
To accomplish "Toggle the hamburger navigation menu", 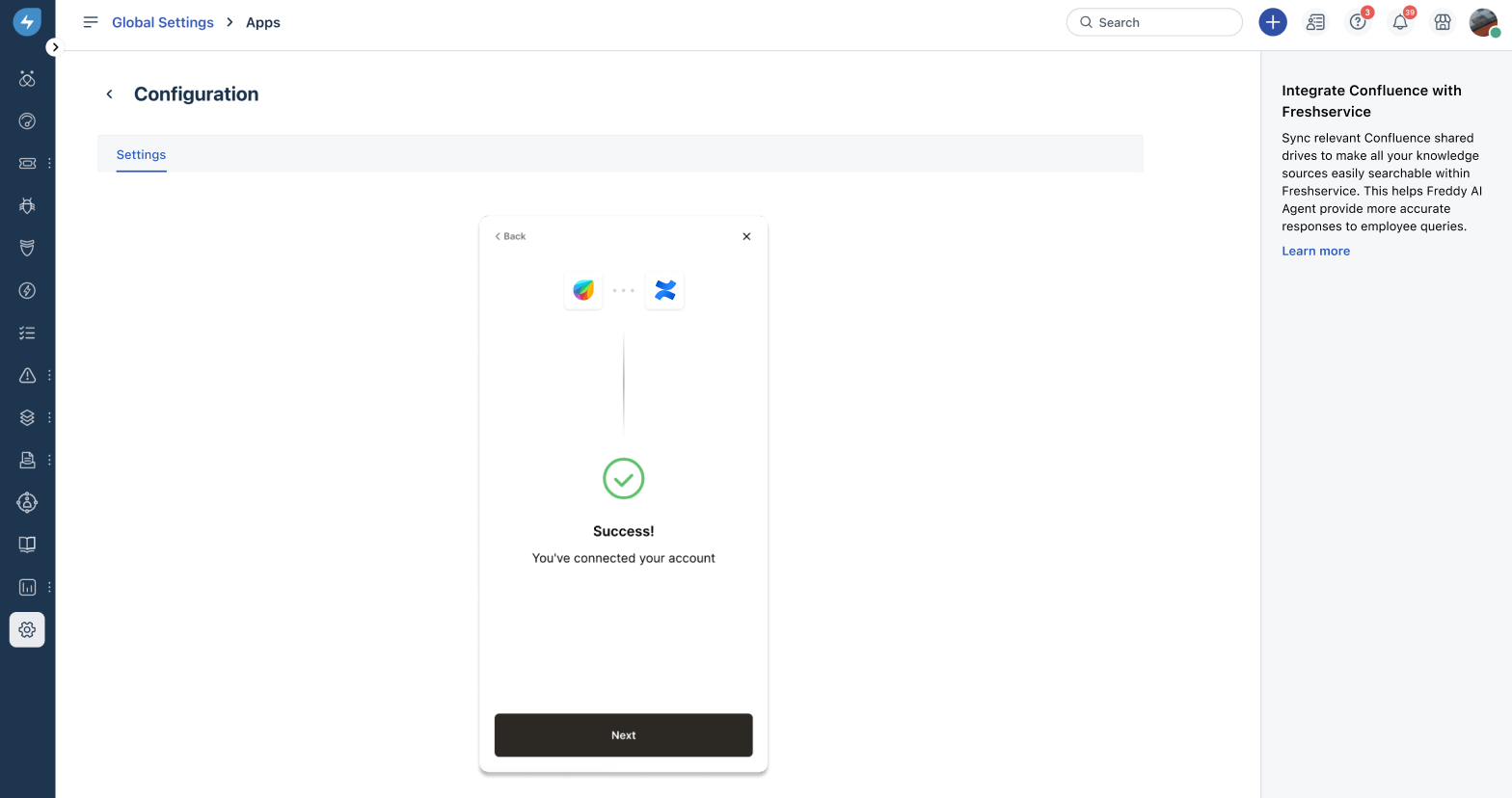I will pyautogui.click(x=91, y=22).
